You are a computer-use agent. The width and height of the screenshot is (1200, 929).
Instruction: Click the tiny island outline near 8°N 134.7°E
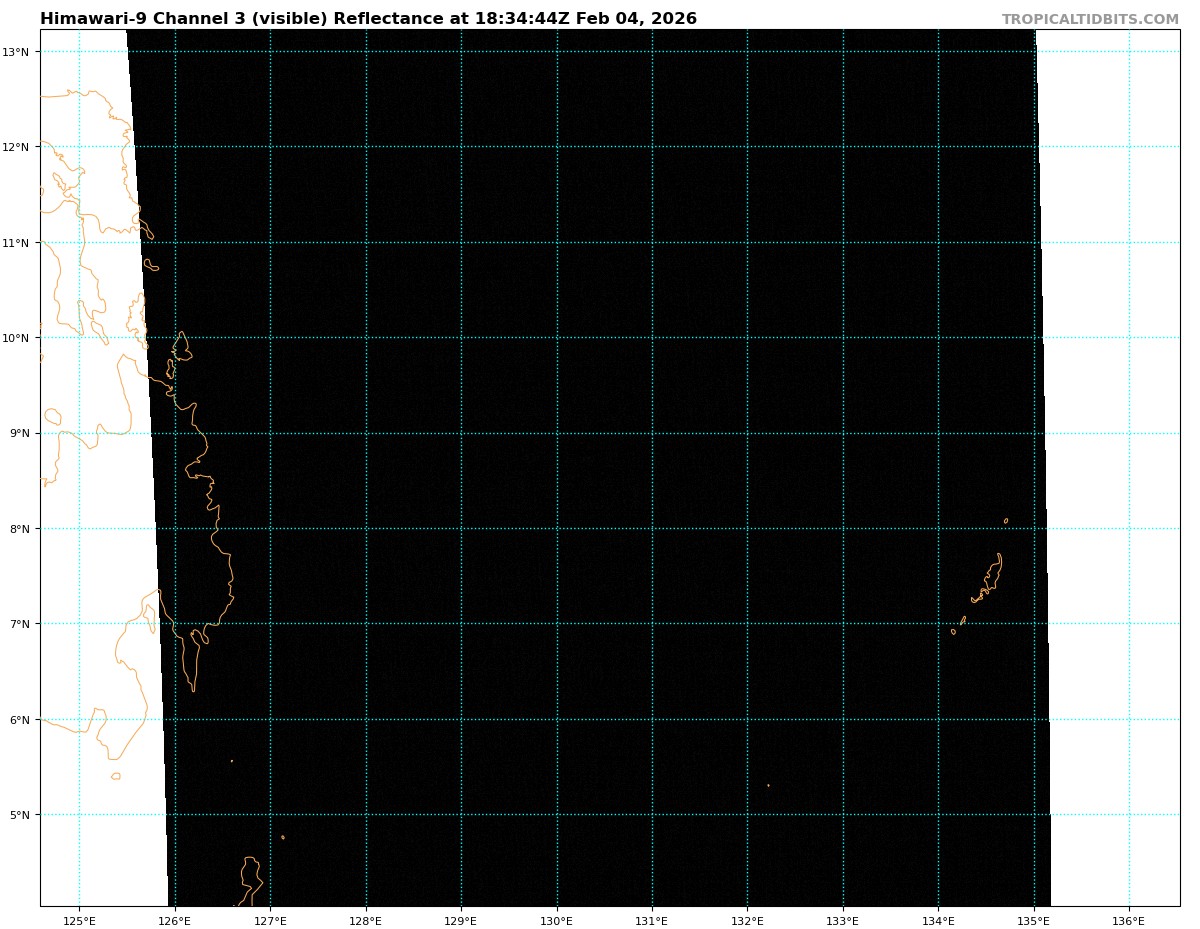pos(1006,520)
